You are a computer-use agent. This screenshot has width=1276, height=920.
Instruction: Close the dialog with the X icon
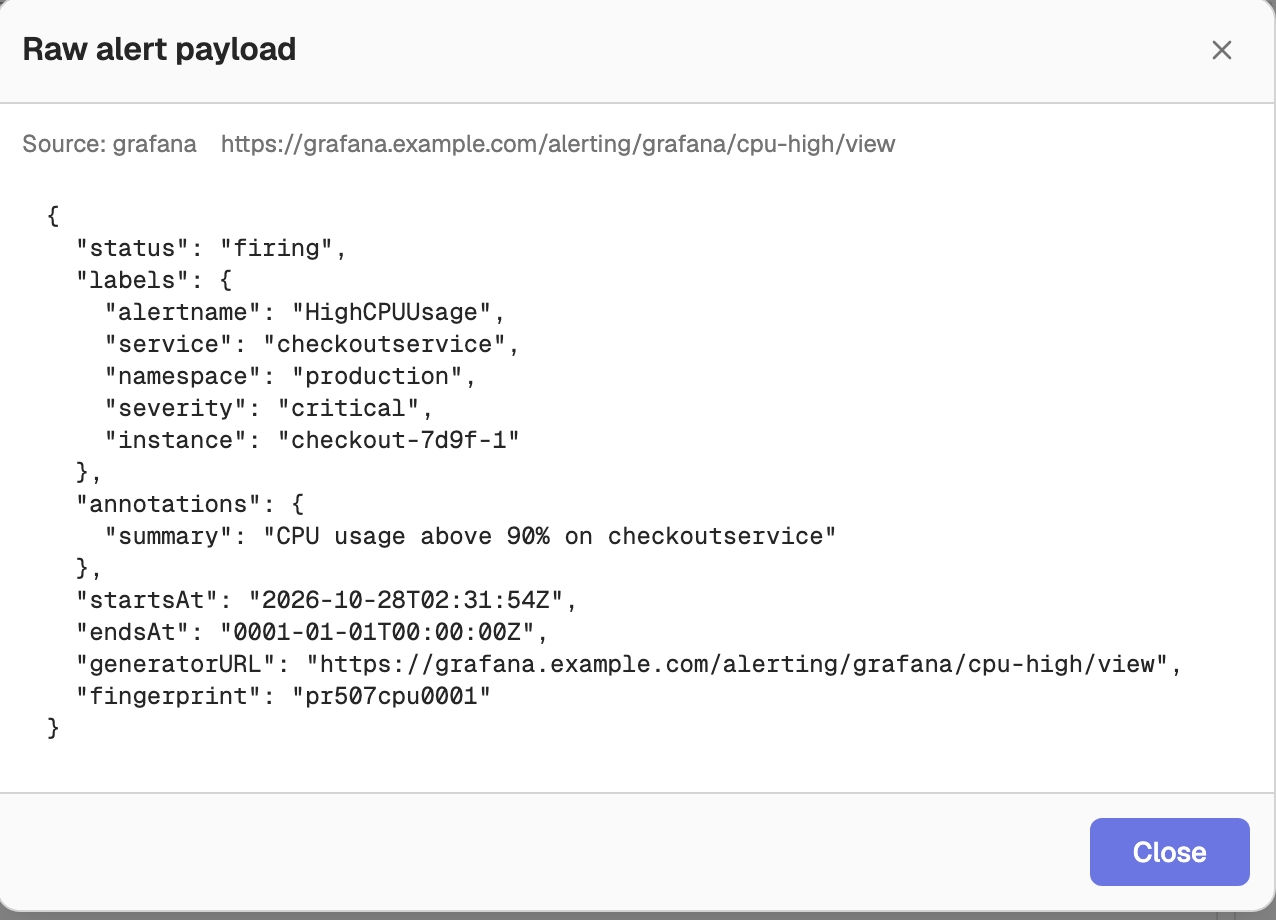coord(1221,50)
